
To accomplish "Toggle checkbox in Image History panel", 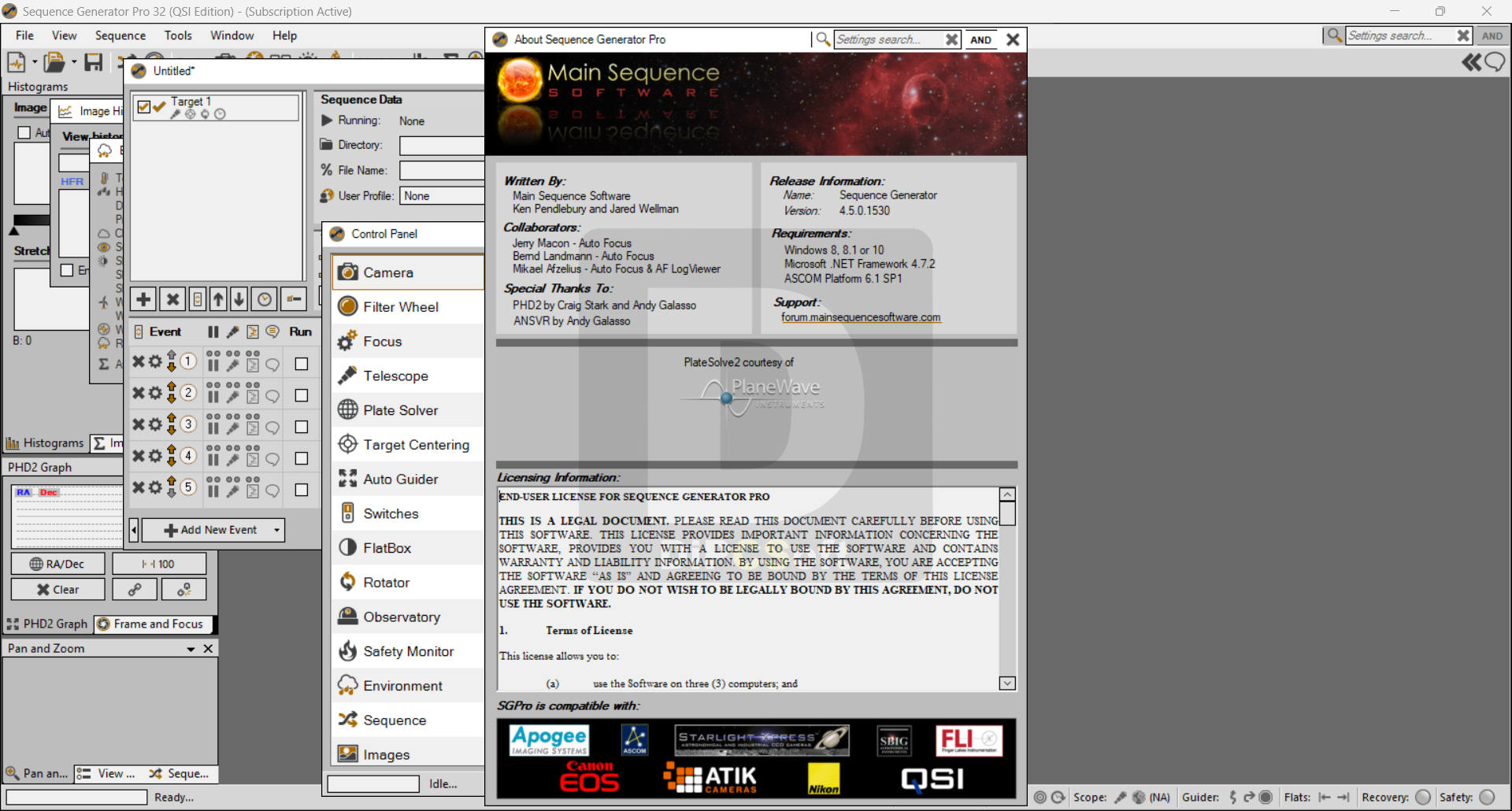I will [x=67, y=270].
